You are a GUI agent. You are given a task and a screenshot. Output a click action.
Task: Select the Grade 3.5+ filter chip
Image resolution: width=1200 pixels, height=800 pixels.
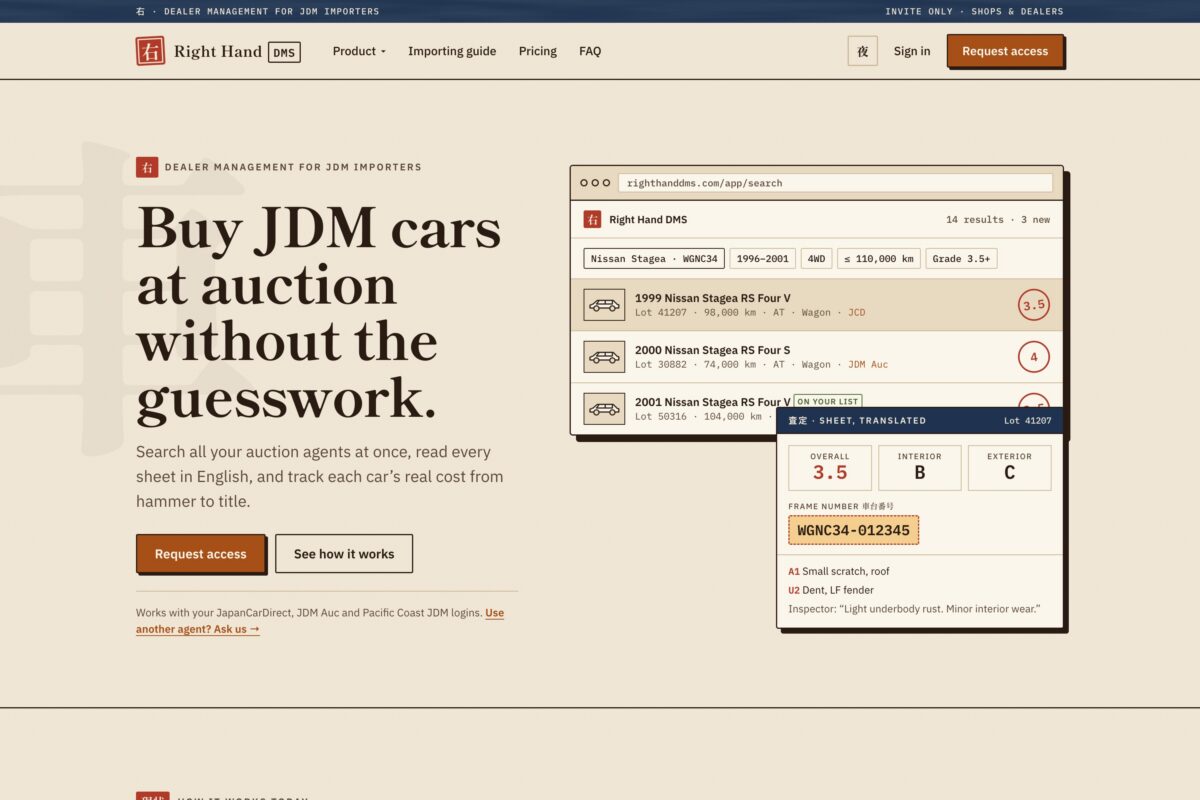(961, 259)
